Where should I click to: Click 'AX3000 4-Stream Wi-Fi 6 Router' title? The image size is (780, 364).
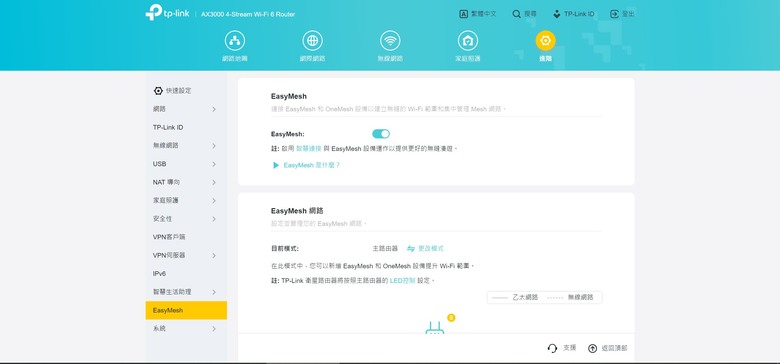[248, 14]
